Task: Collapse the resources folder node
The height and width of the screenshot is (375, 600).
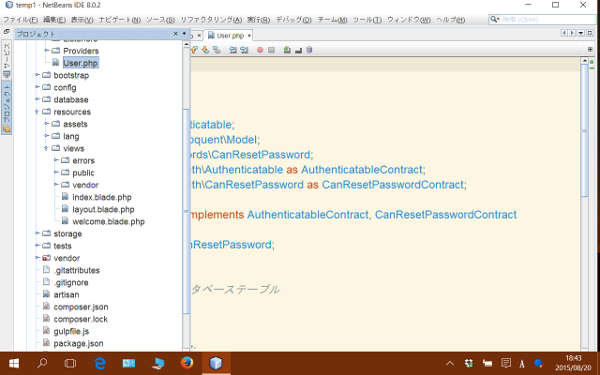Action: point(37,111)
